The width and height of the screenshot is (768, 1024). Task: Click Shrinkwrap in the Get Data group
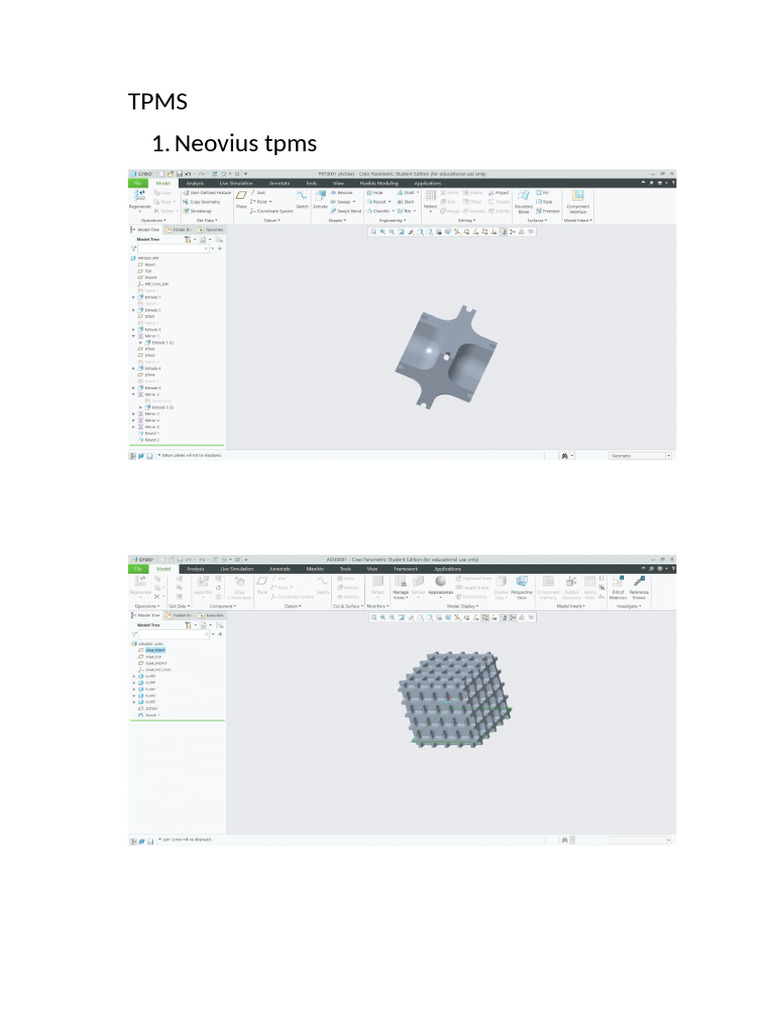coord(198,212)
